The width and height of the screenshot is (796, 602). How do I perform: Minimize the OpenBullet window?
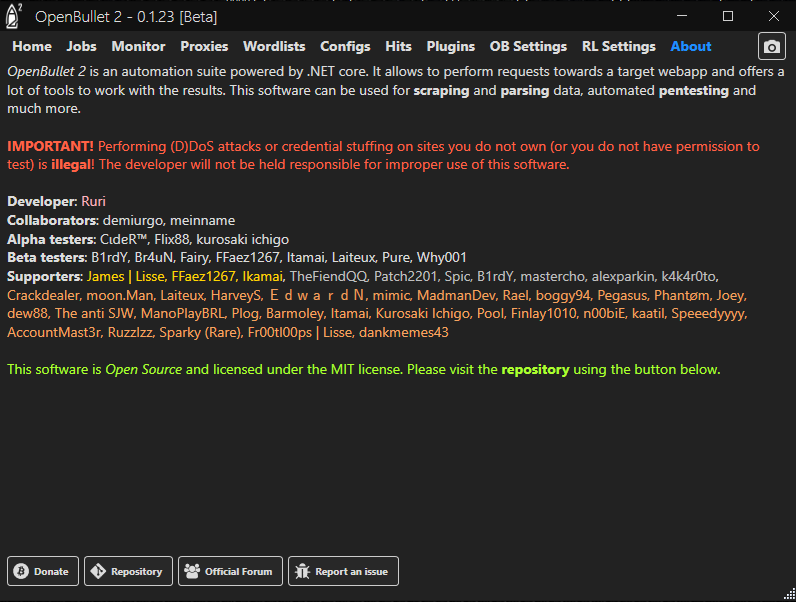pyautogui.click(x=682, y=16)
